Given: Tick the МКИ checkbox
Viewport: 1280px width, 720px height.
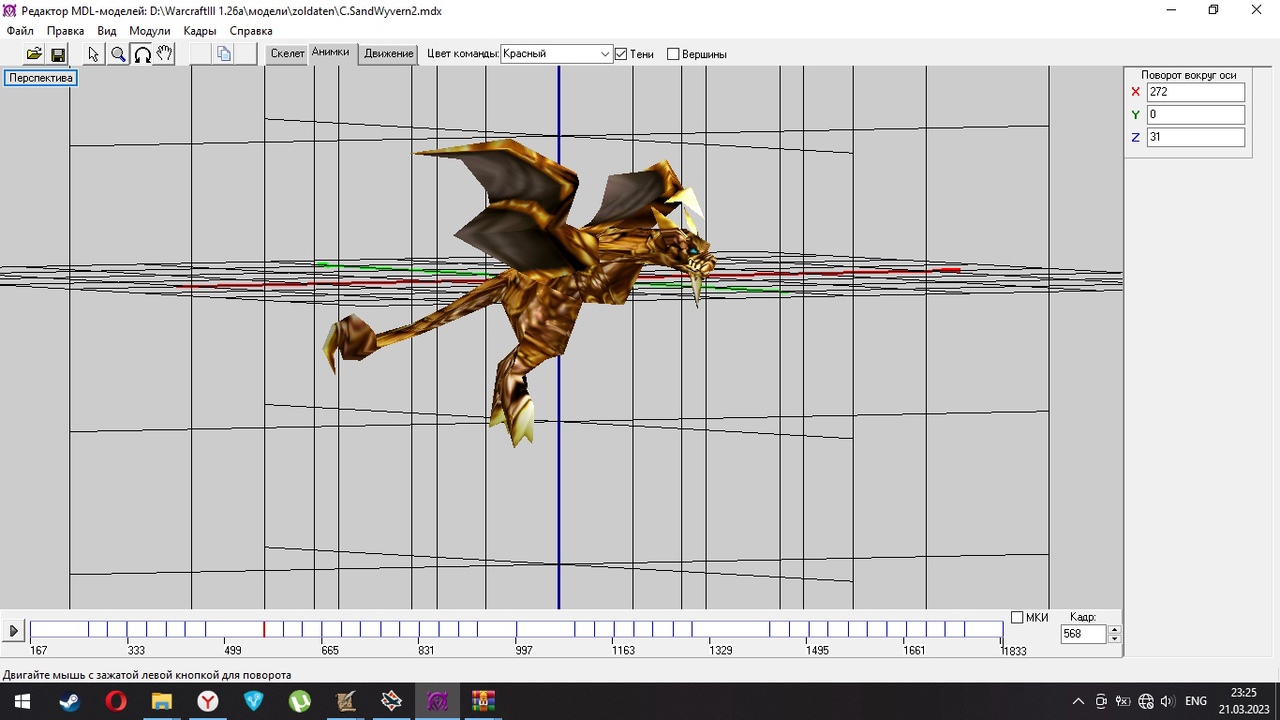Looking at the screenshot, I should pyautogui.click(x=1017, y=617).
